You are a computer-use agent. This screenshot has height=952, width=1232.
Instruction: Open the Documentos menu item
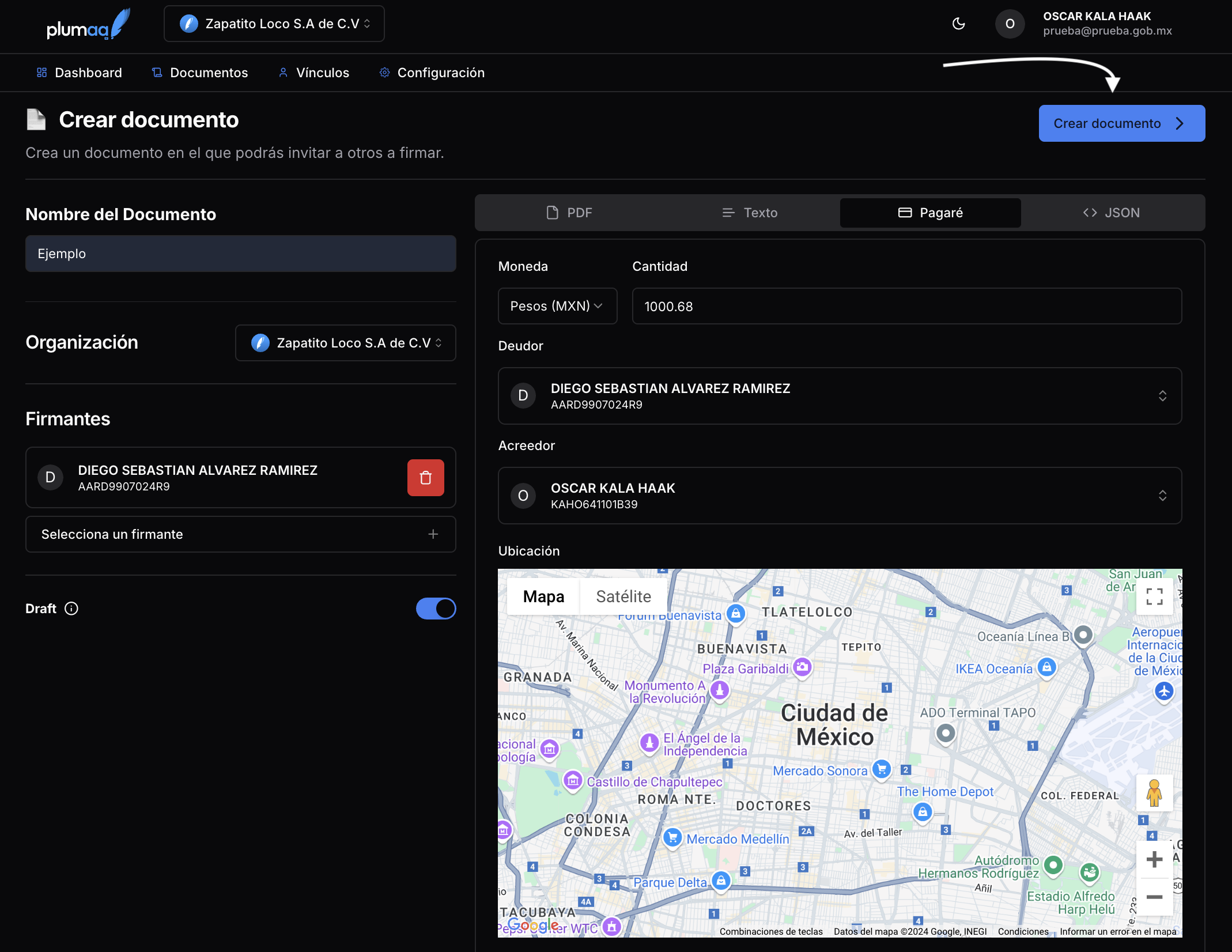tap(200, 73)
